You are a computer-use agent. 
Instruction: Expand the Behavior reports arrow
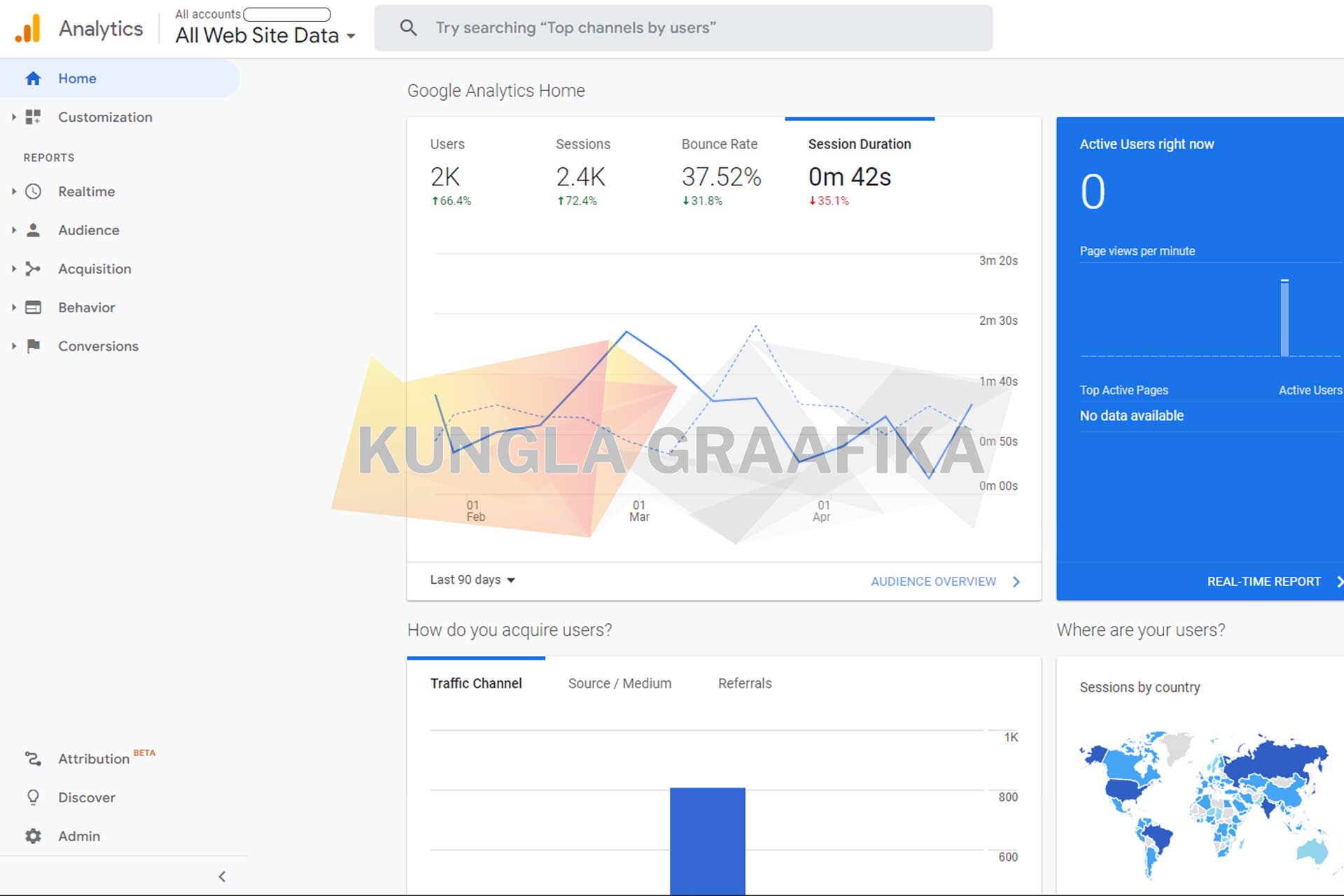(13, 307)
